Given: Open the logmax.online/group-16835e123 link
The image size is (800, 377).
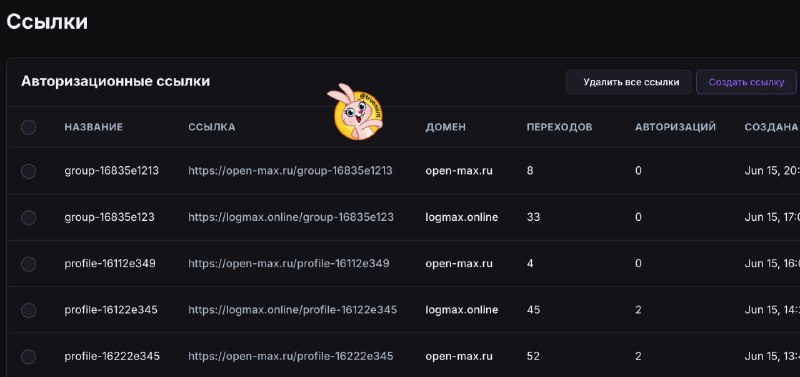Looking at the screenshot, I should 291,217.
